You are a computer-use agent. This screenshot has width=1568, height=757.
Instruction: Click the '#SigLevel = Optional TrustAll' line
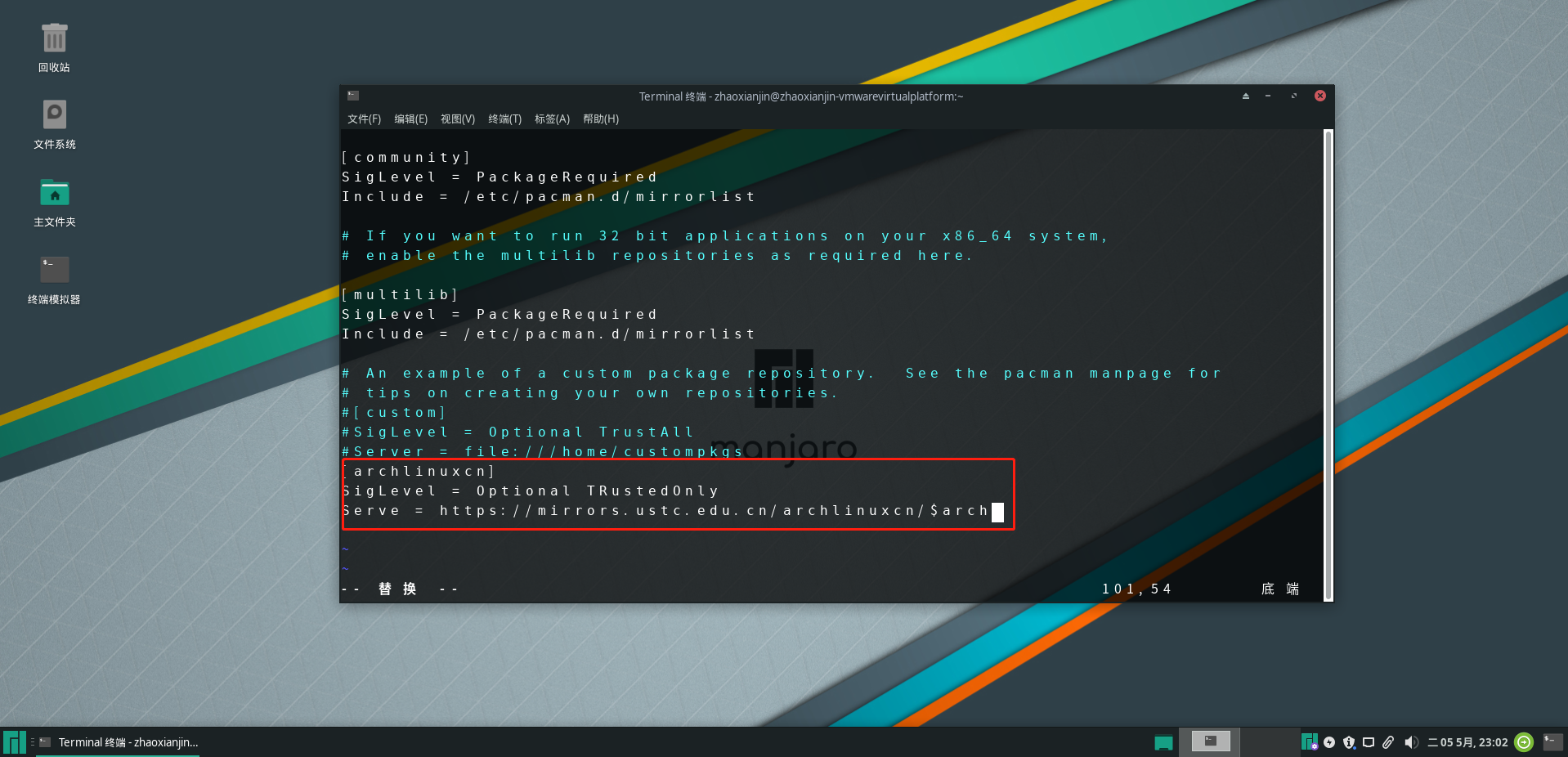[x=517, y=432]
